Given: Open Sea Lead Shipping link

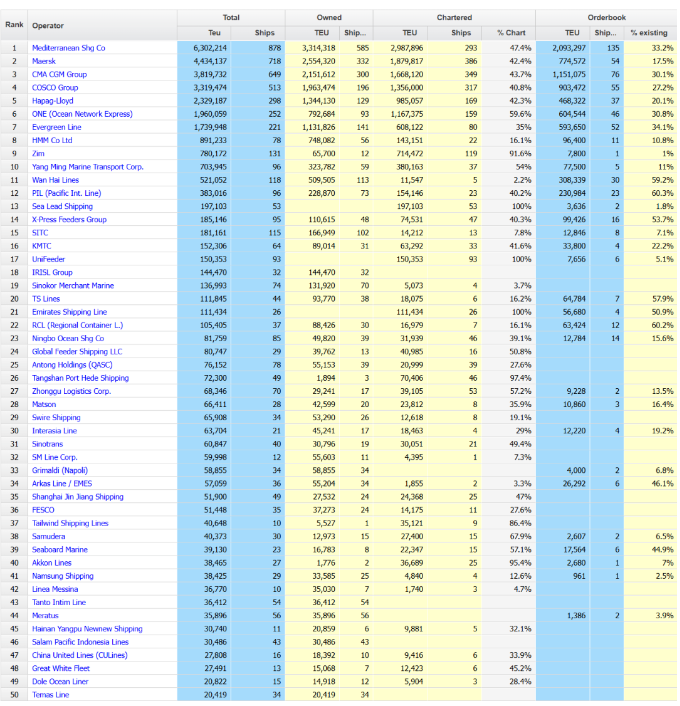Looking at the screenshot, I should 63,207.
